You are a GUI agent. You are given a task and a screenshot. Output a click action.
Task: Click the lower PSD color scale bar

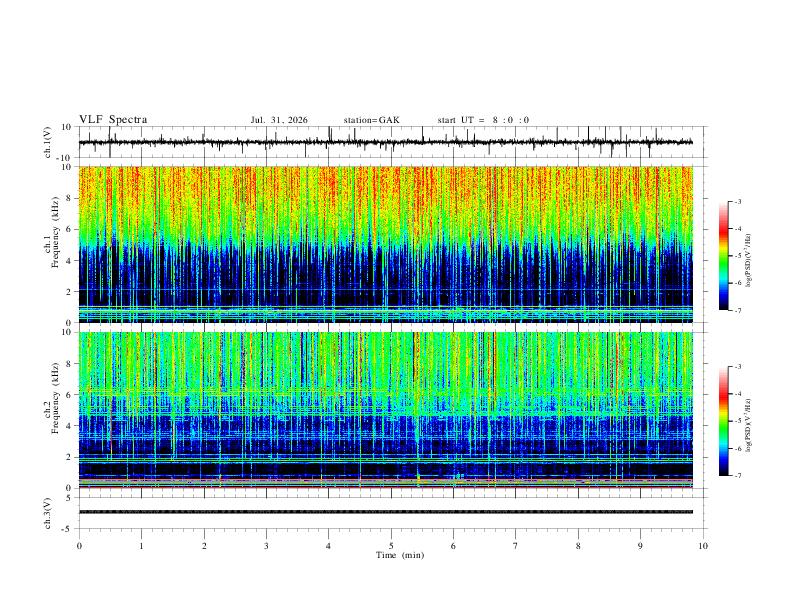point(724,421)
